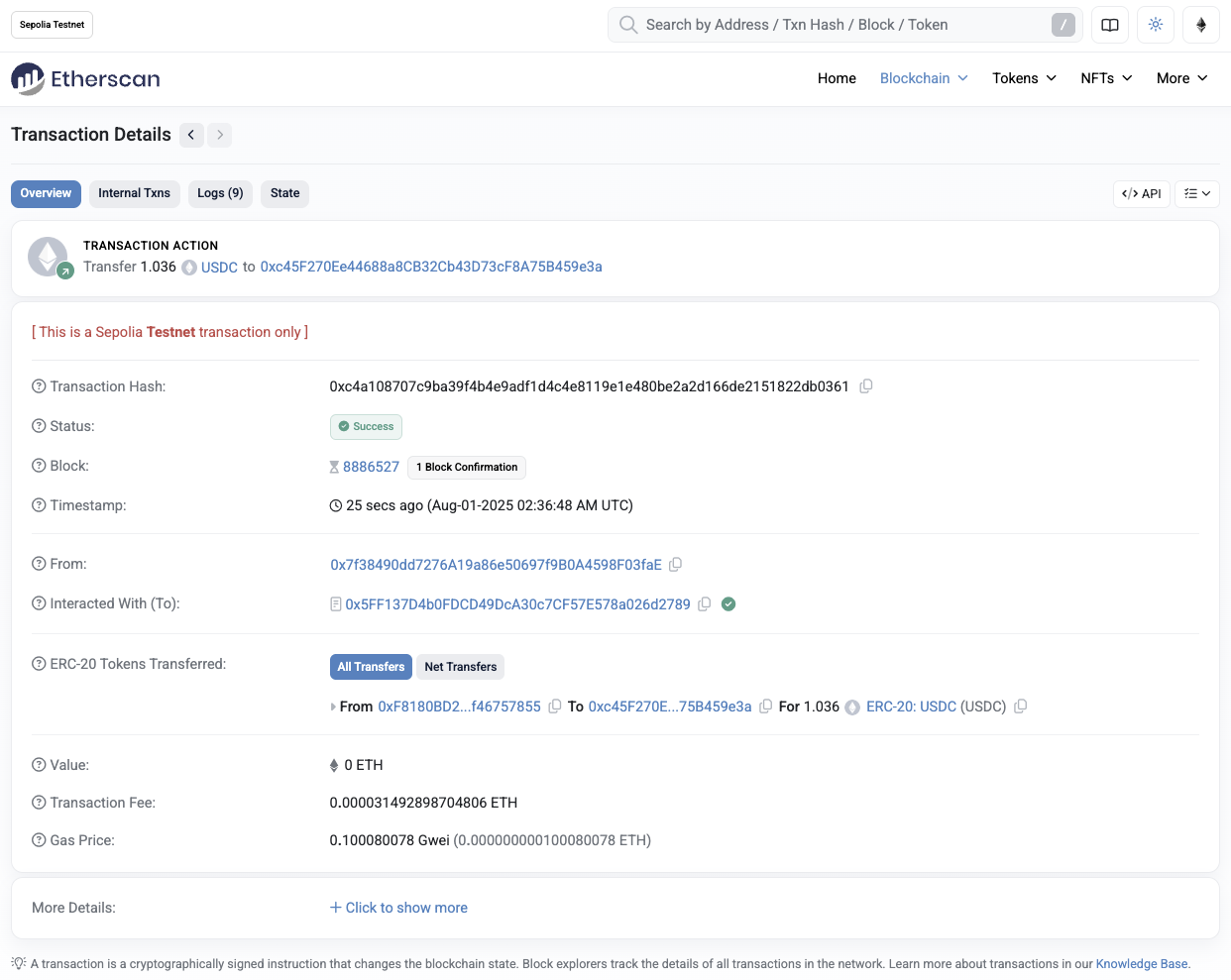Click the API button

tap(1141, 194)
